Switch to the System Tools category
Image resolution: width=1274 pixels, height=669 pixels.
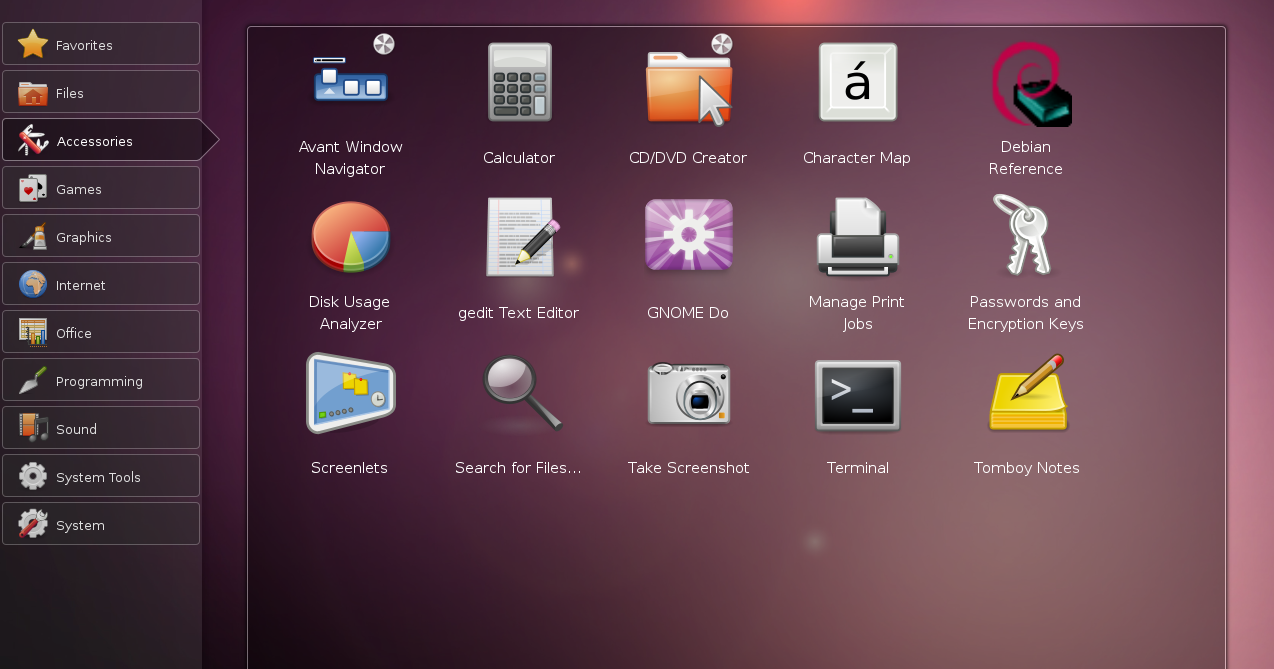pos(101,476)
